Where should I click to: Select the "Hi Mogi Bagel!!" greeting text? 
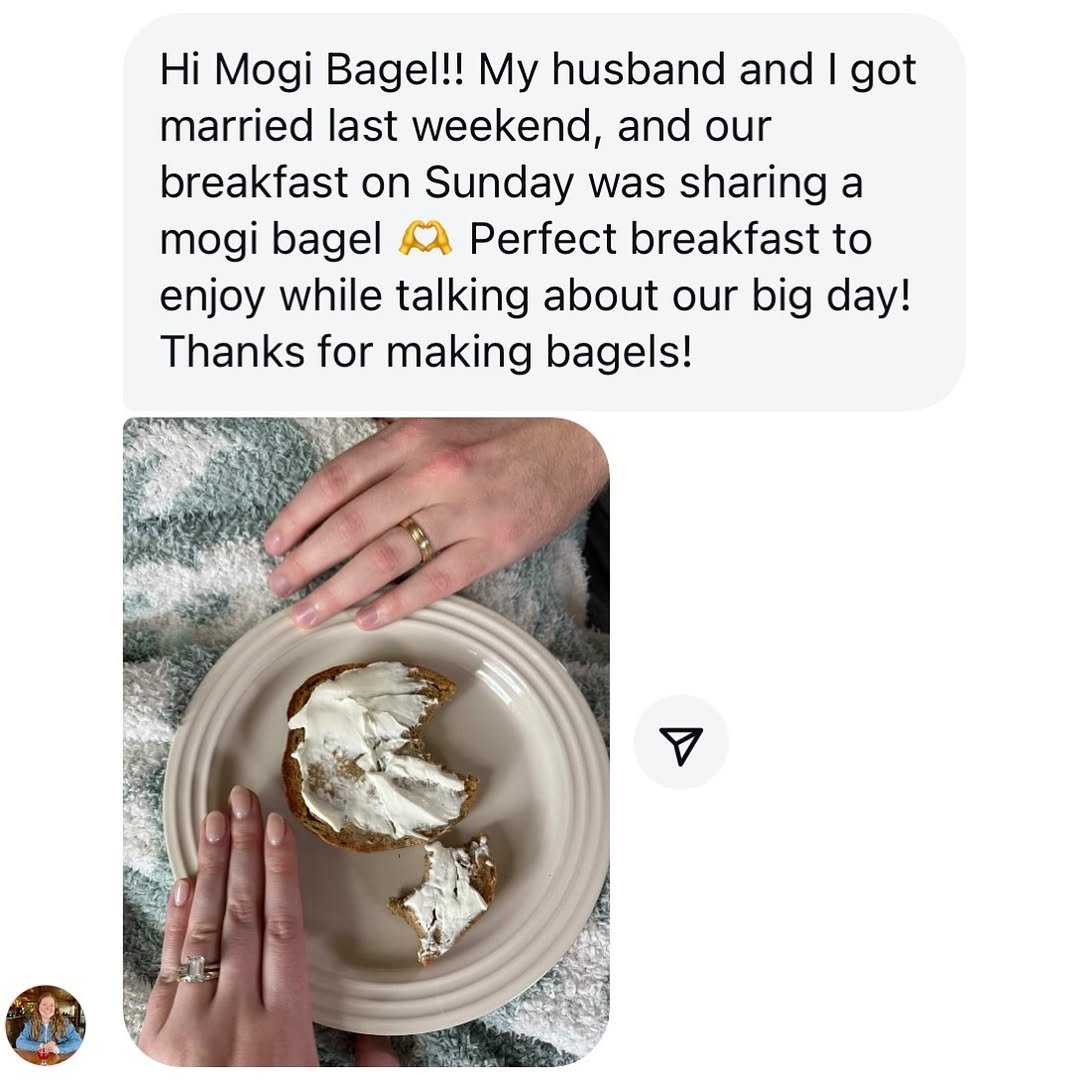(x=313, y=69)
